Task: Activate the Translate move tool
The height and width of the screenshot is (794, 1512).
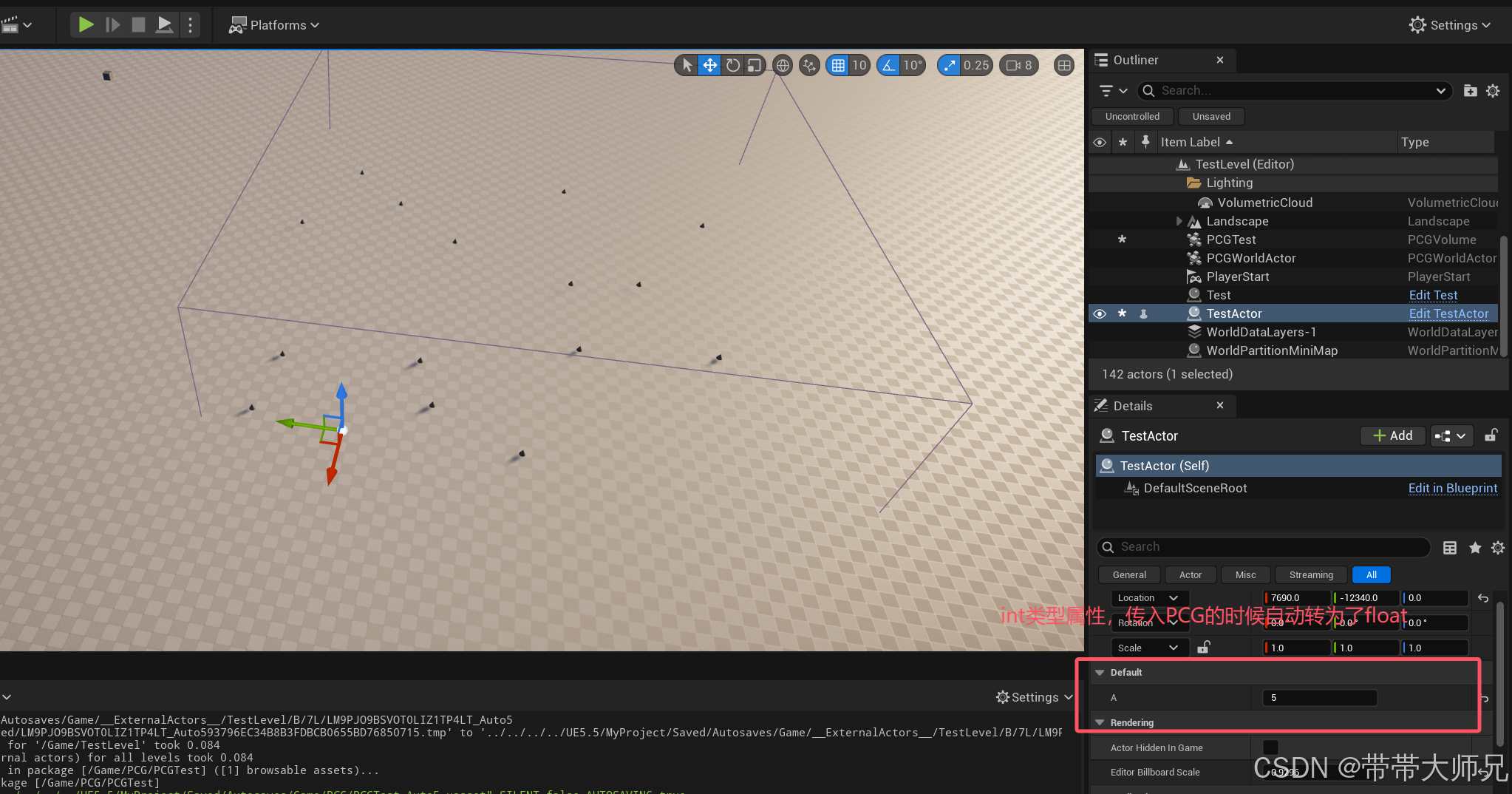Action: (709, 65)
